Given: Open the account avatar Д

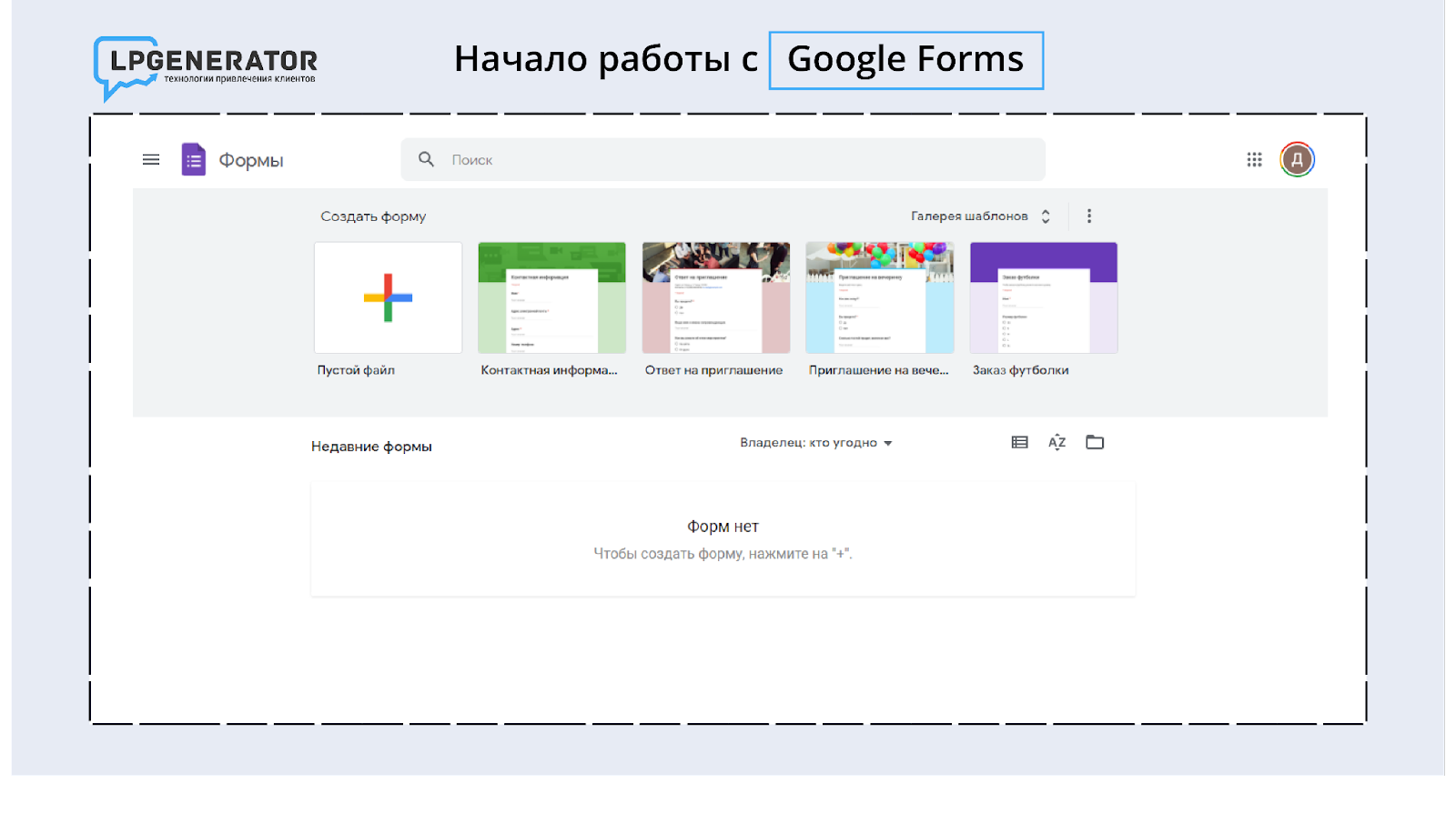Looking at the screenshot, I should pos(1297,160).
